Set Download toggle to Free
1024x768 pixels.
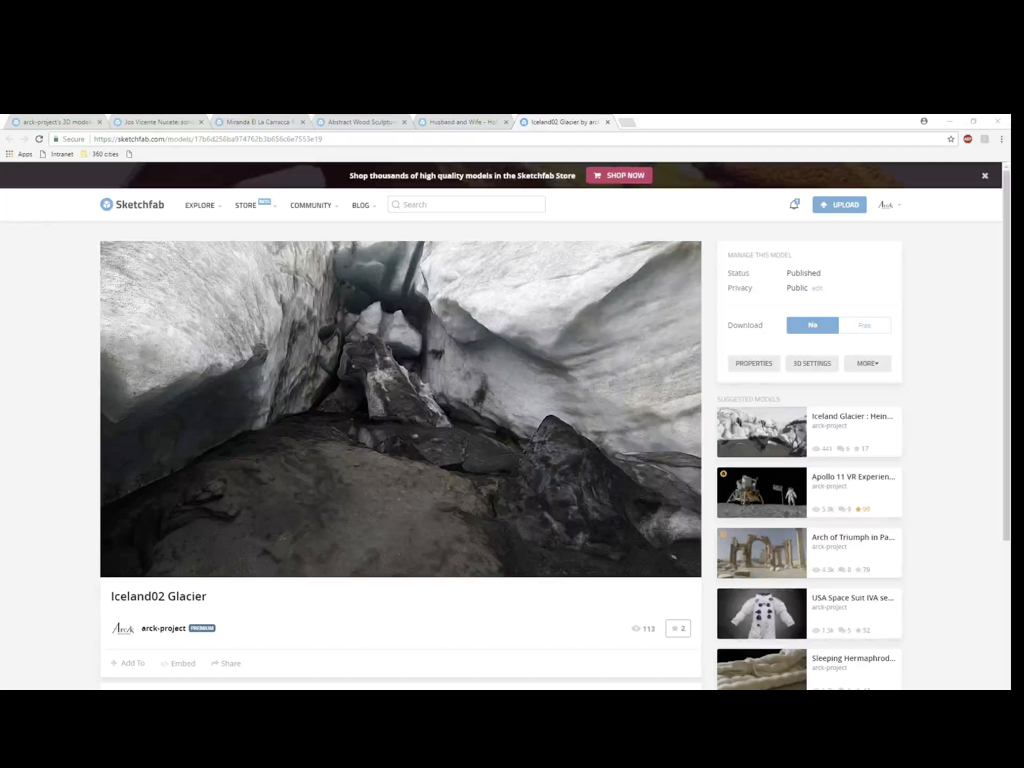click(x=865, y=325)
